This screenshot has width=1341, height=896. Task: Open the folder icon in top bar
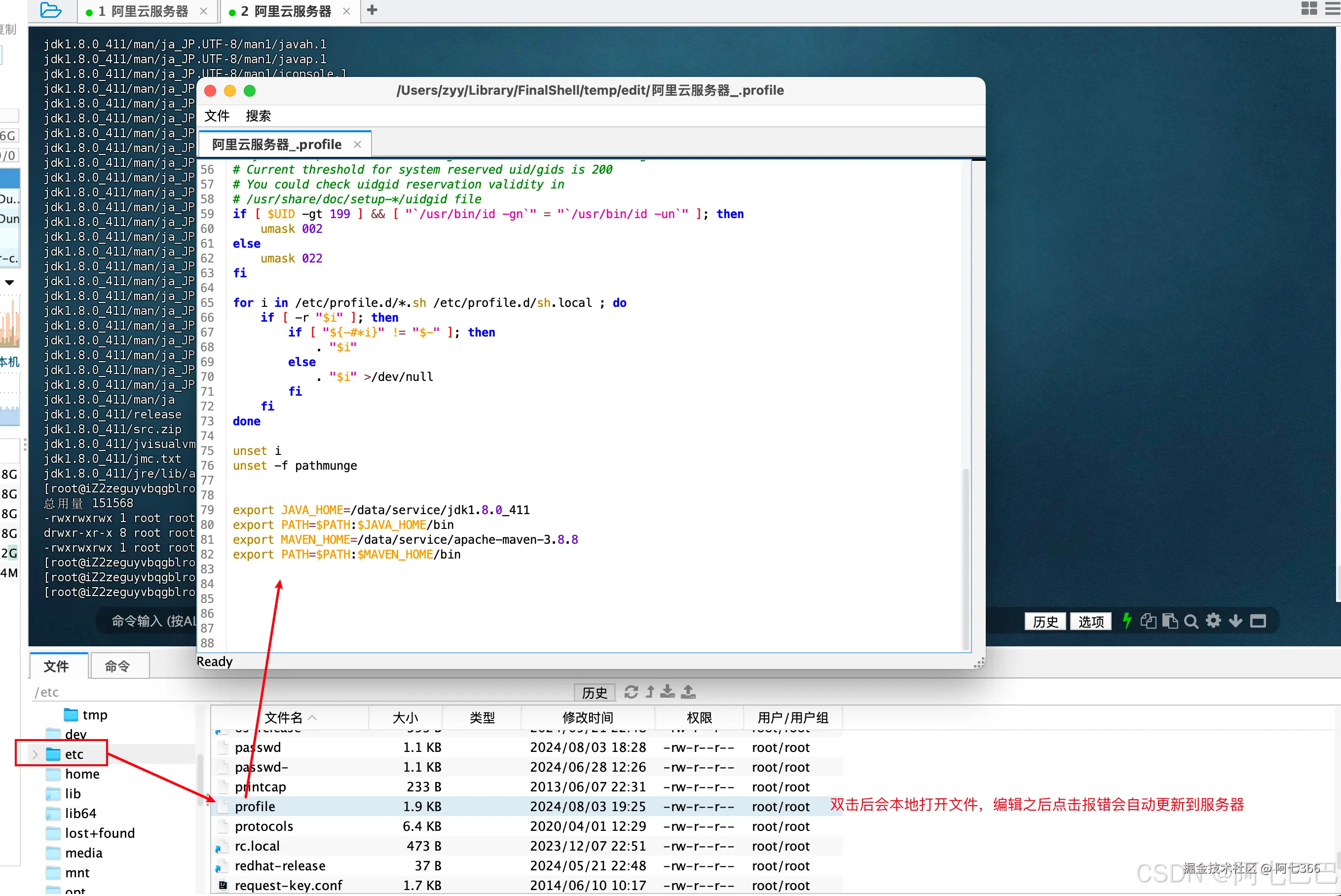[51, 10]
